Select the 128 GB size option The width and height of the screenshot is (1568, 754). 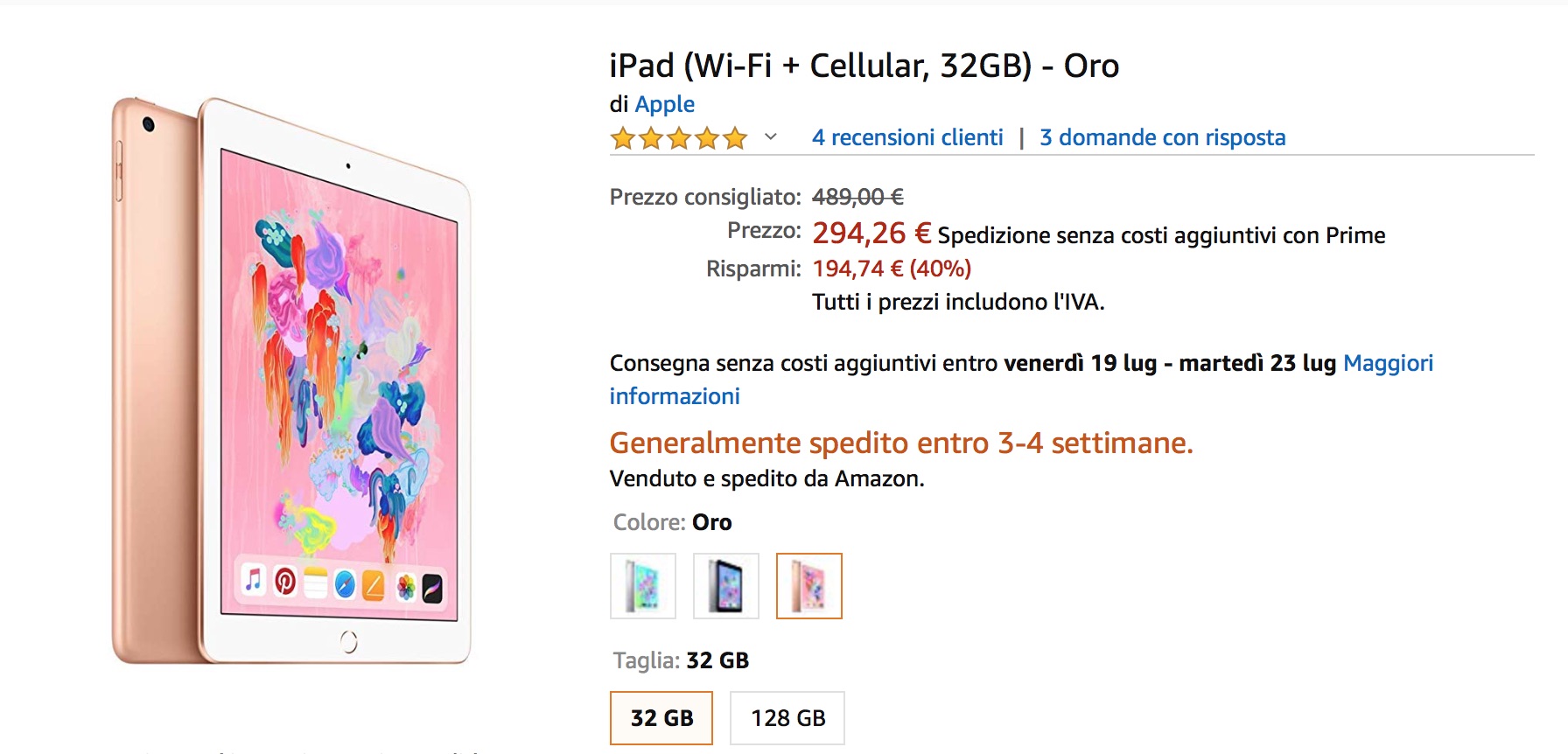click(x=787, y=717)
